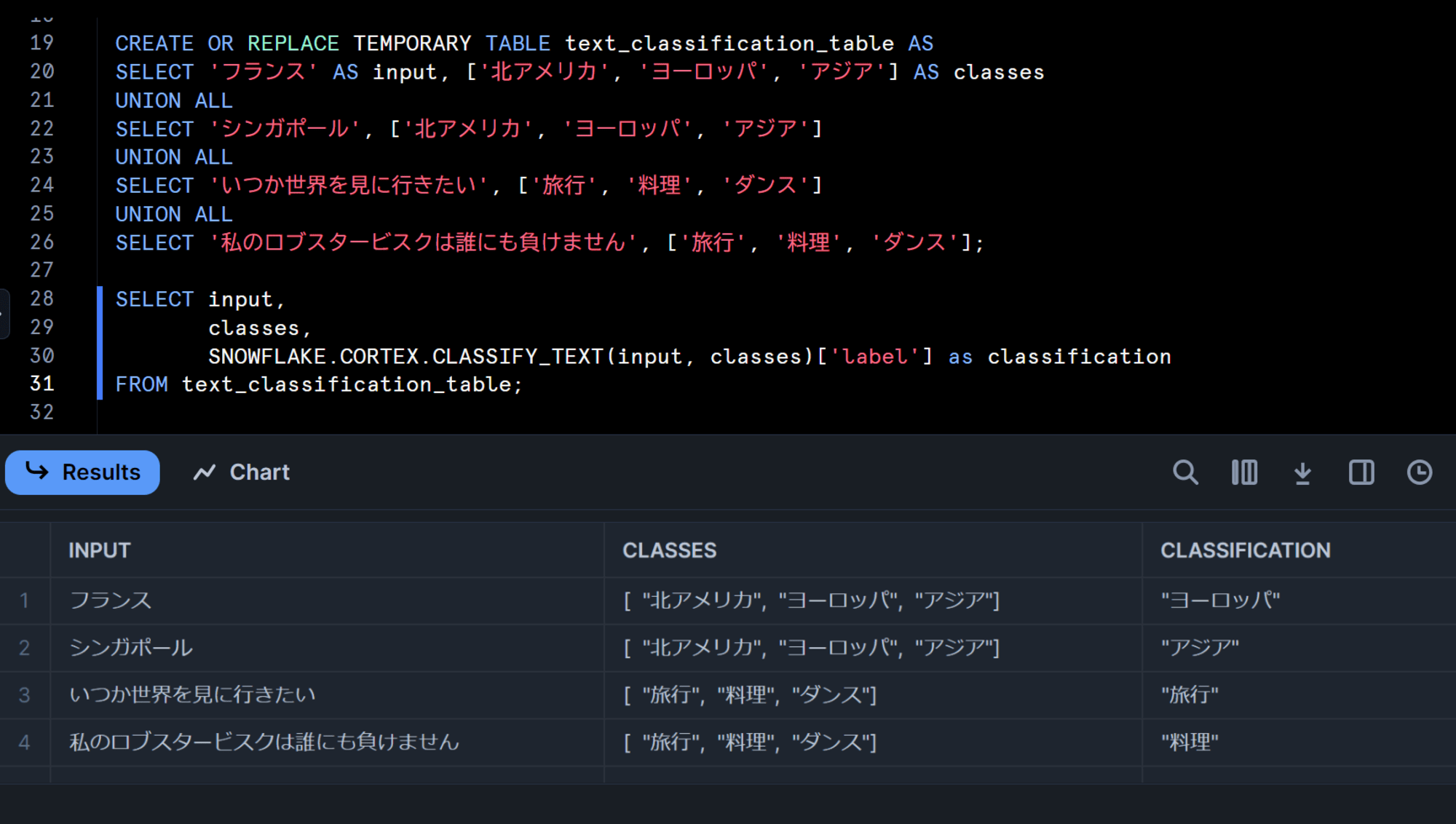Viewport: 1456px width, 824px height.
Task: Click the CLASSES column header
Action: pyautogui.click(x=670, y=551)
